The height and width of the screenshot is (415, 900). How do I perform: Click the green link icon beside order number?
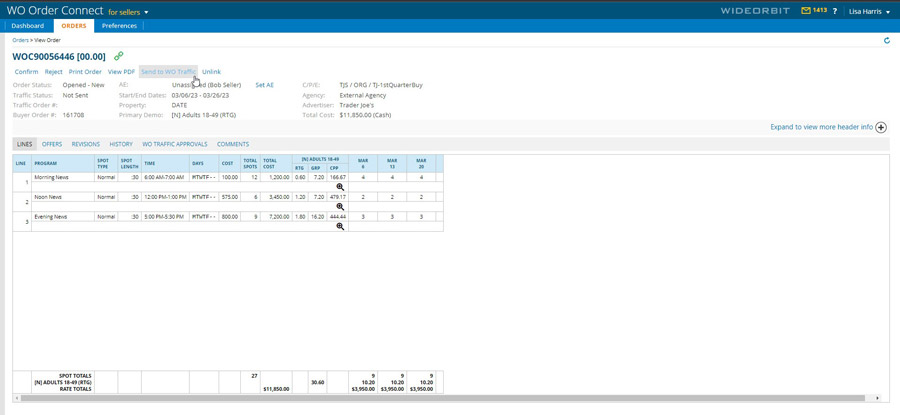point(119,56)
